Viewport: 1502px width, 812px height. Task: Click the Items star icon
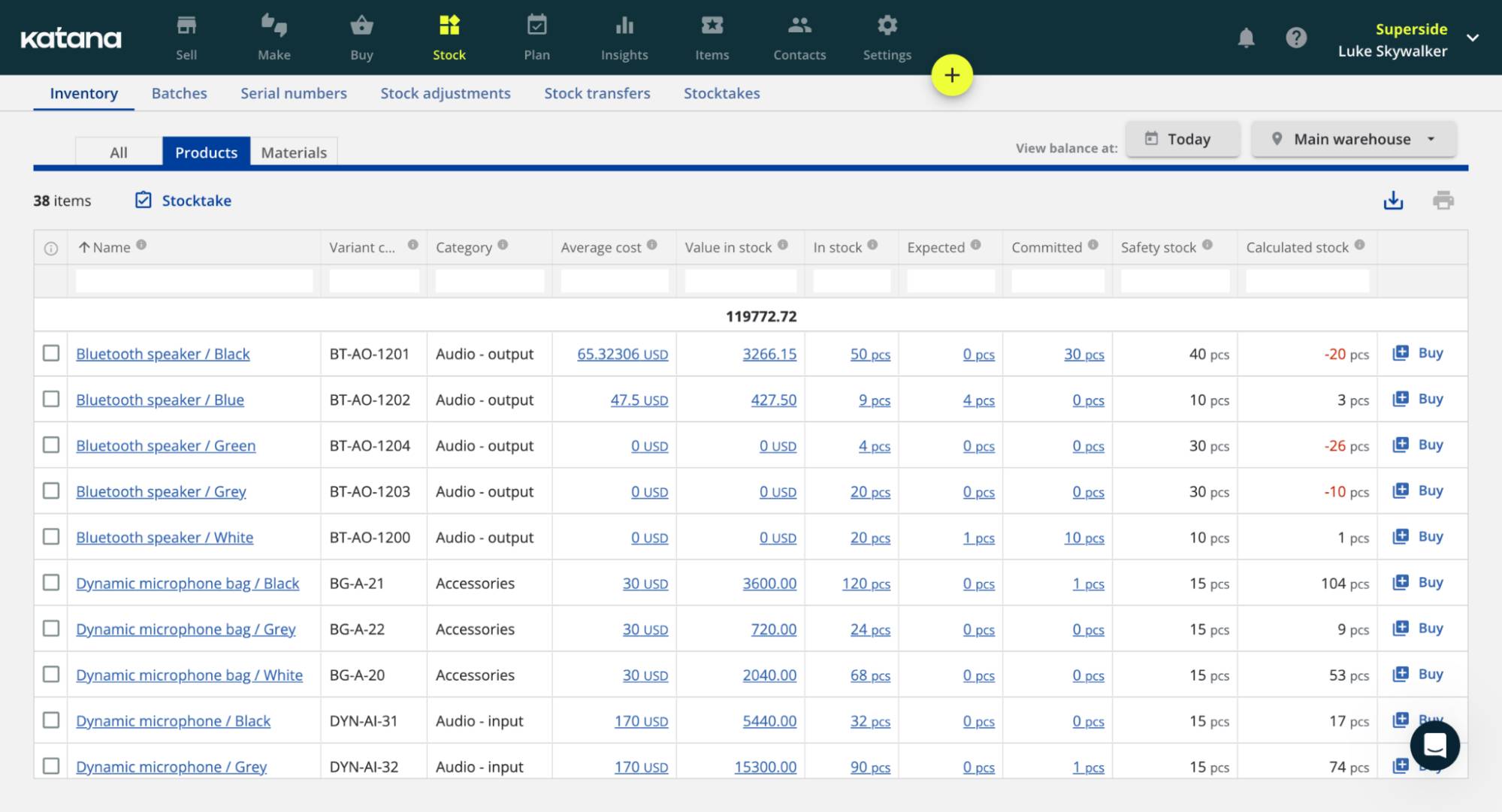tap(712, 25)
